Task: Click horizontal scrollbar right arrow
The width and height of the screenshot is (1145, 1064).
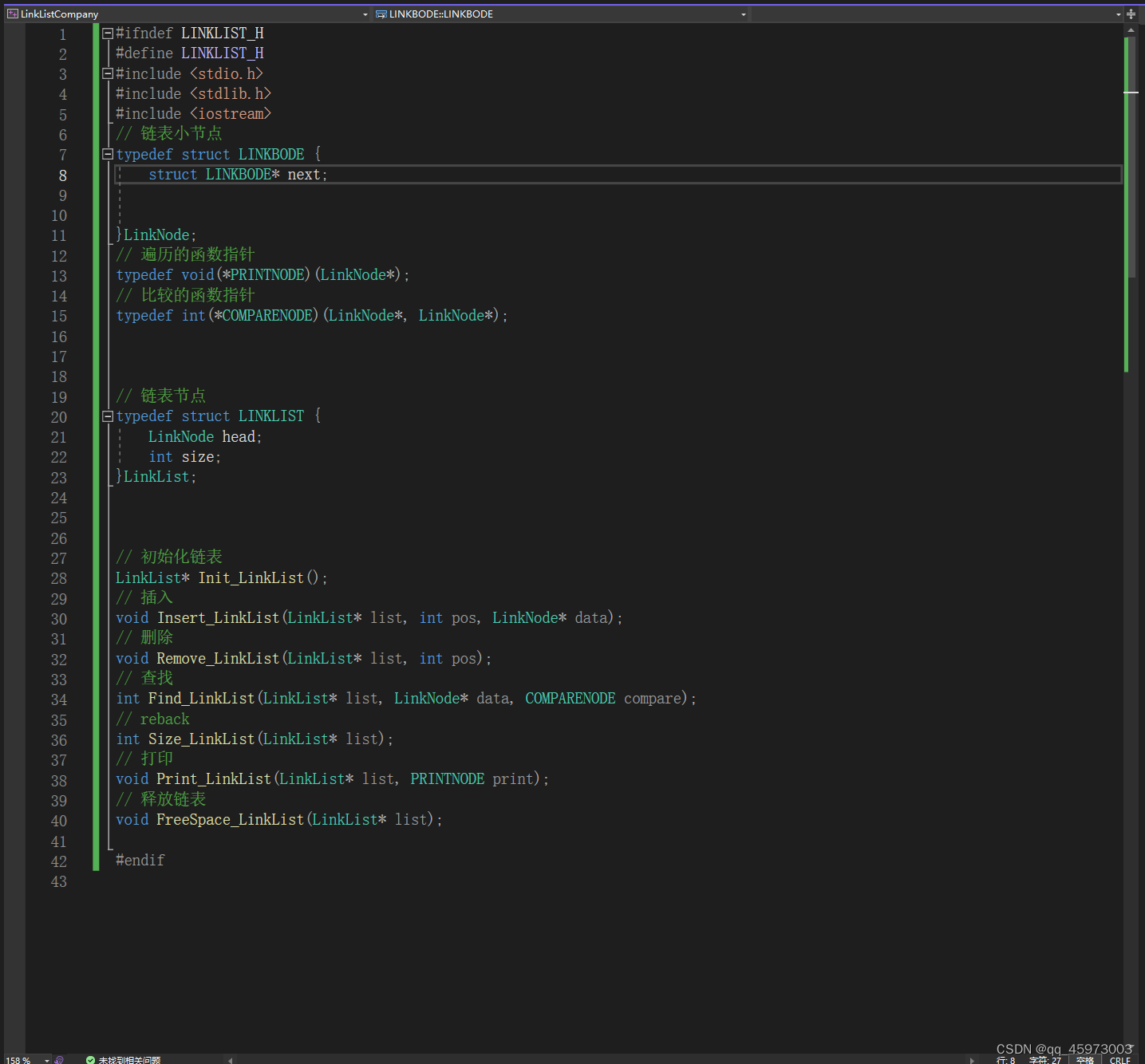Action: (971, 1060)
